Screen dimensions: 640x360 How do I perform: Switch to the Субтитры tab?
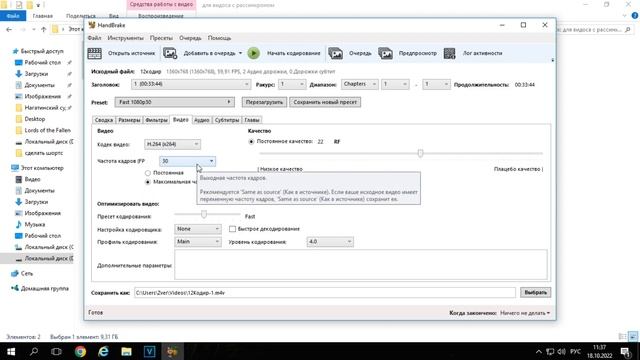coord(227,120)
